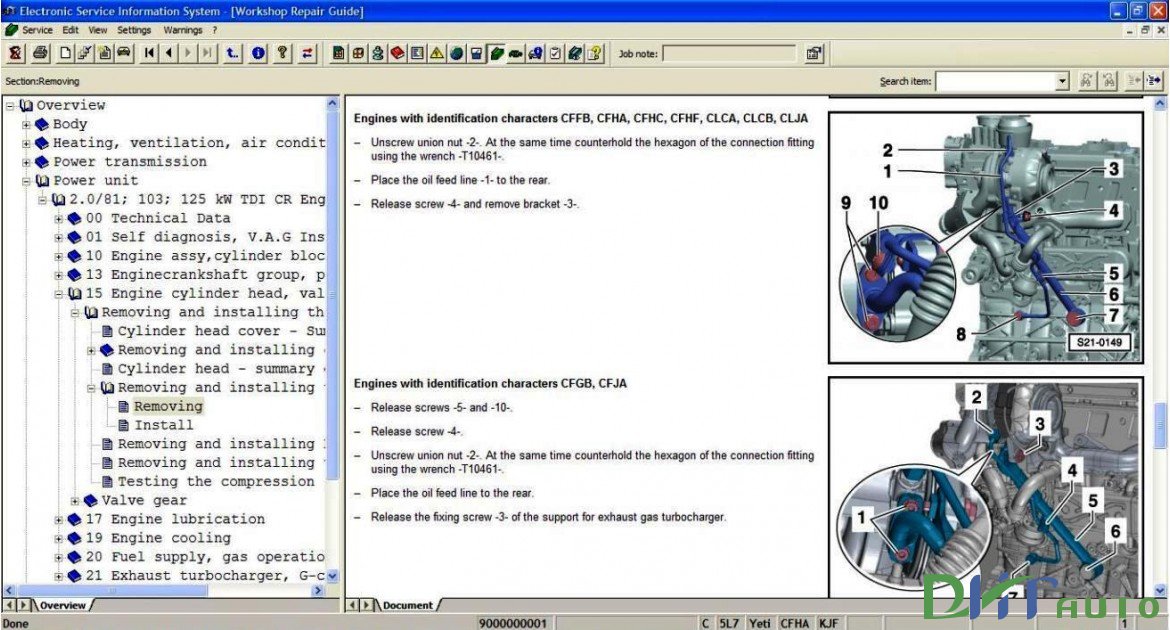Click '5L7' in the status bar
Image resolution: width=1170 pixels, height=630 pixels.
coord(728,623)
